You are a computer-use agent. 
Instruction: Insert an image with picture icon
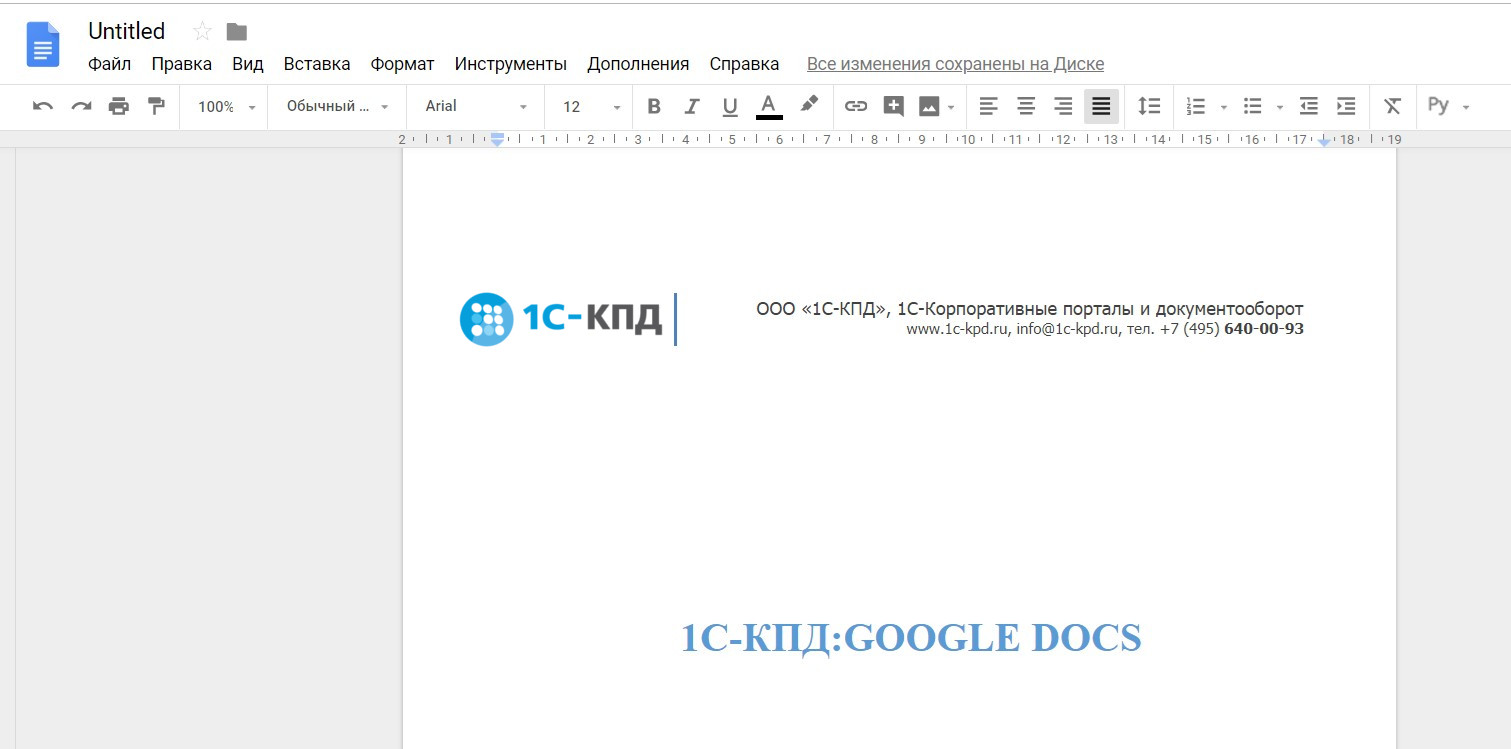tap(929, 106)
